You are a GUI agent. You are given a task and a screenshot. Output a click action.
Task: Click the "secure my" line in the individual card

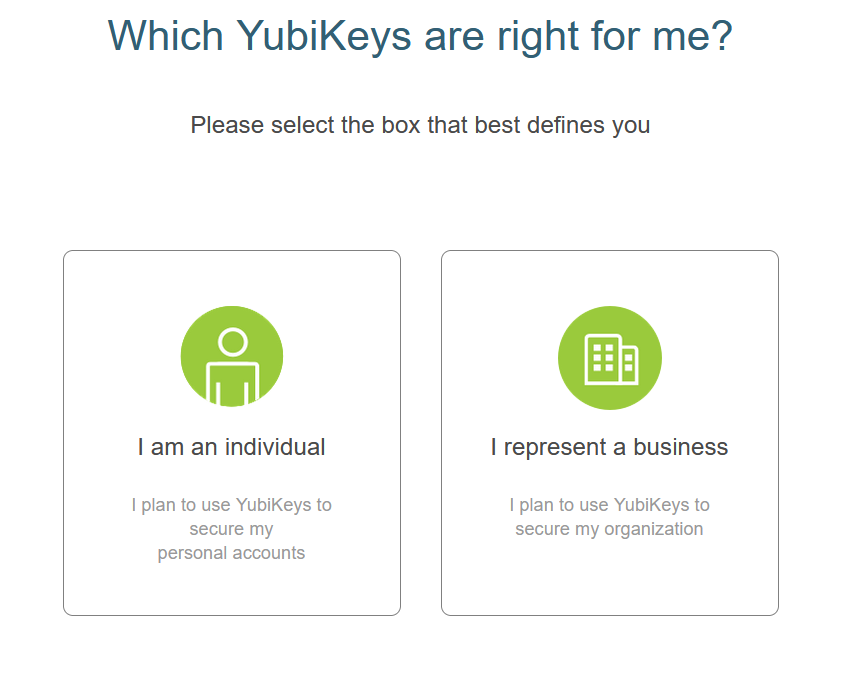[231, 529]
